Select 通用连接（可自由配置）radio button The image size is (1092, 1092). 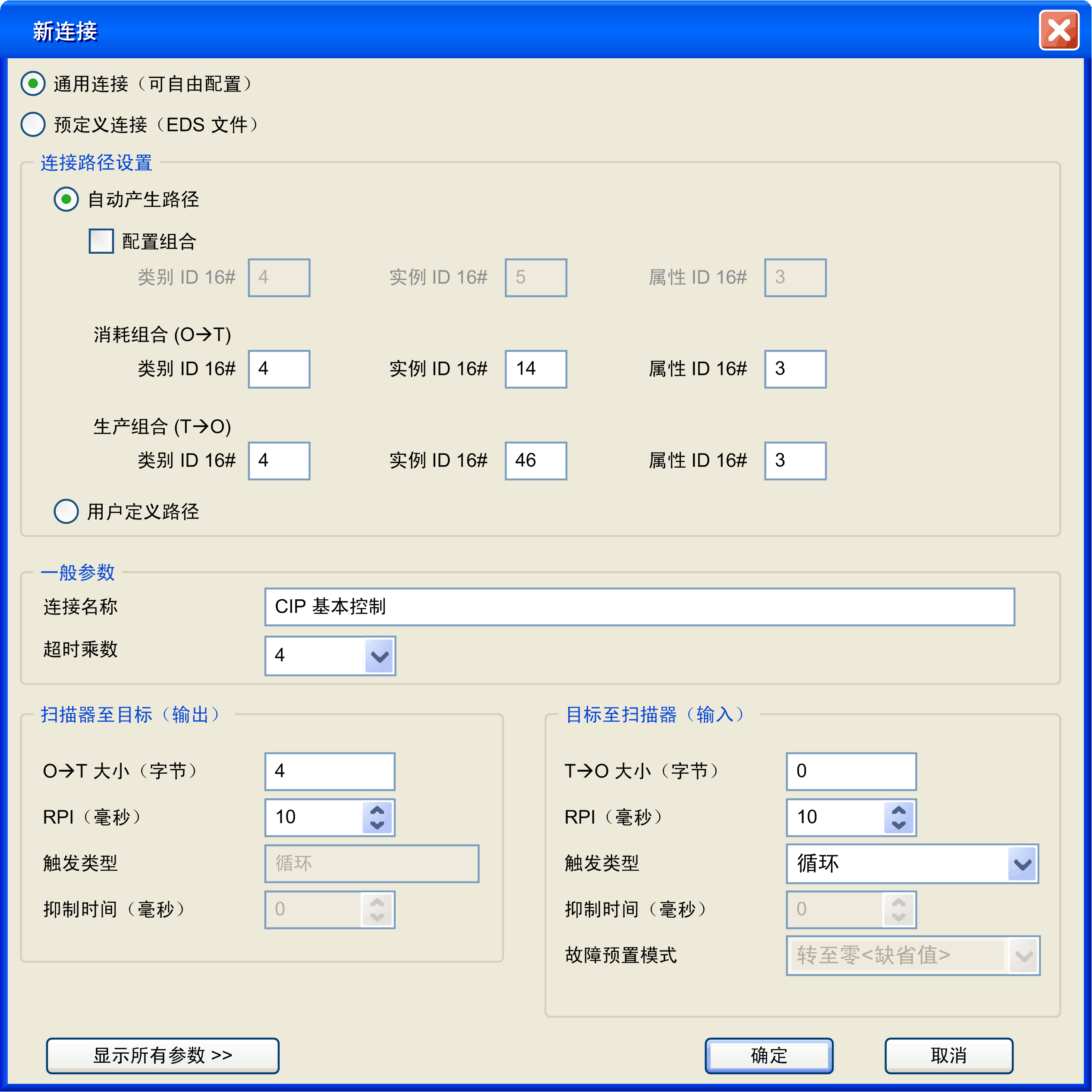pyautogui.click(x=33, y=84)
